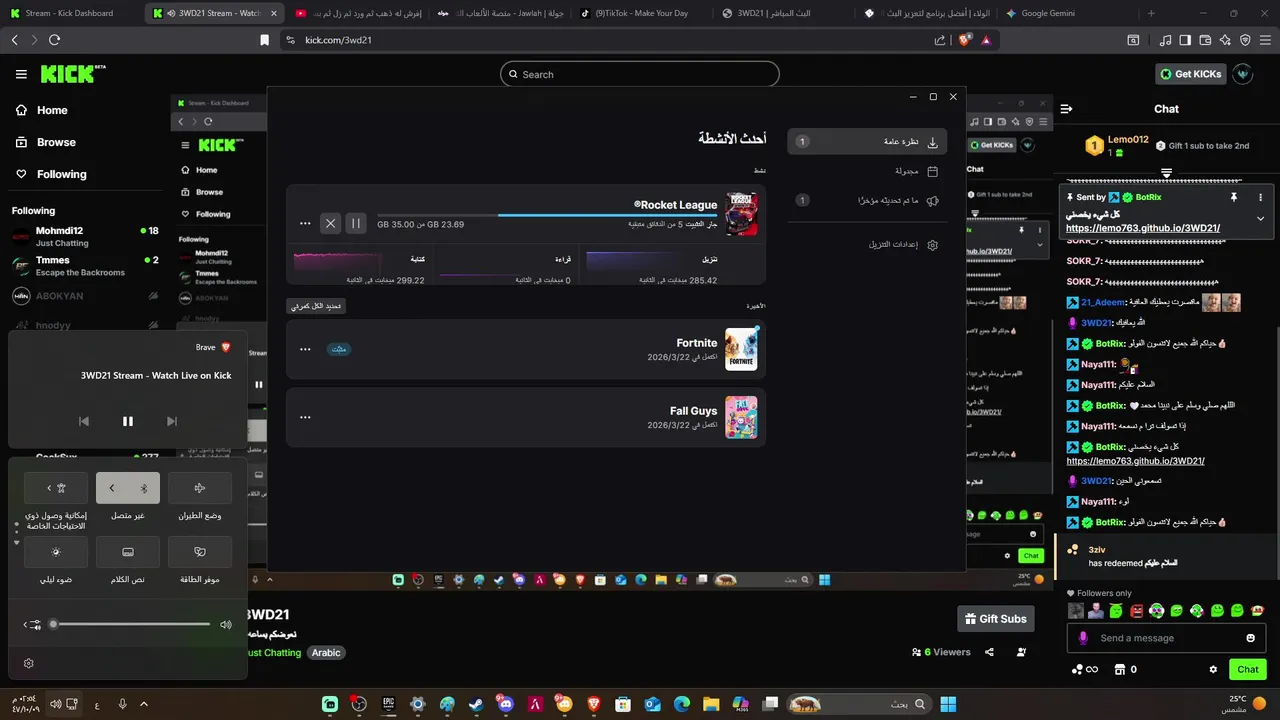Viewport: 1280px width, 720px height.
Task: Open the user avatar menu
Action: pos(1243,74)
